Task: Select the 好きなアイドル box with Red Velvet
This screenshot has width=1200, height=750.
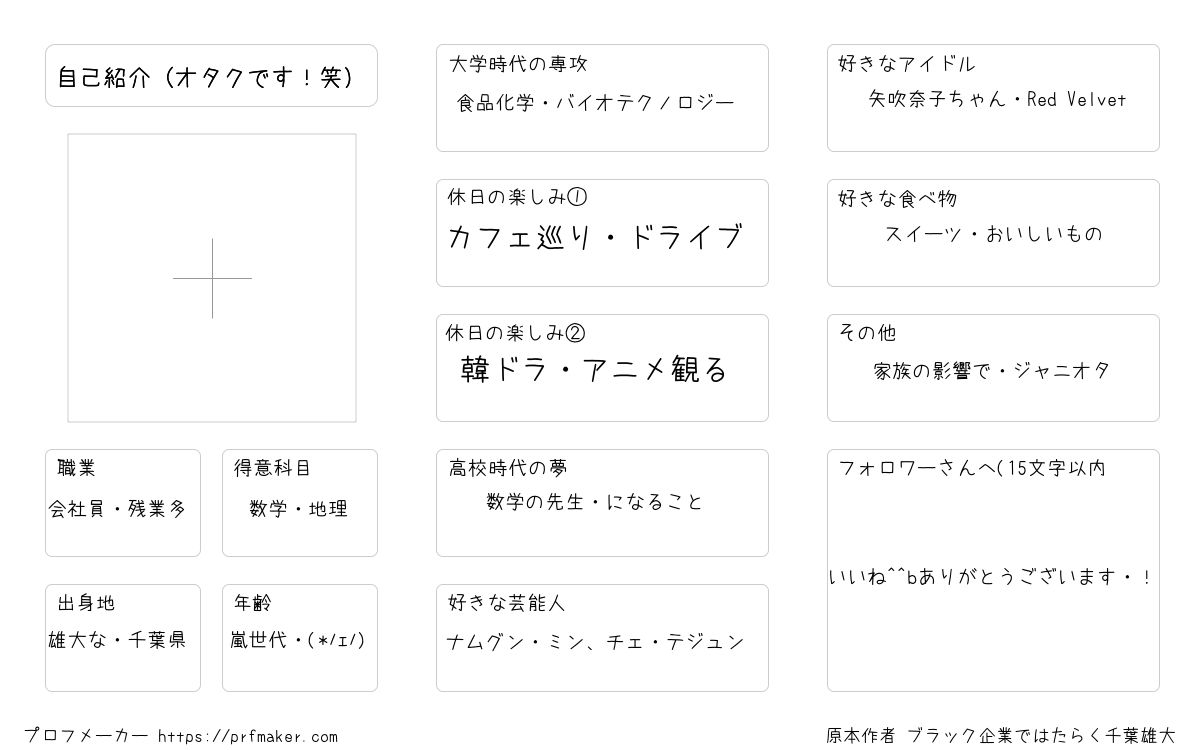Action: [x=993, y=98]
